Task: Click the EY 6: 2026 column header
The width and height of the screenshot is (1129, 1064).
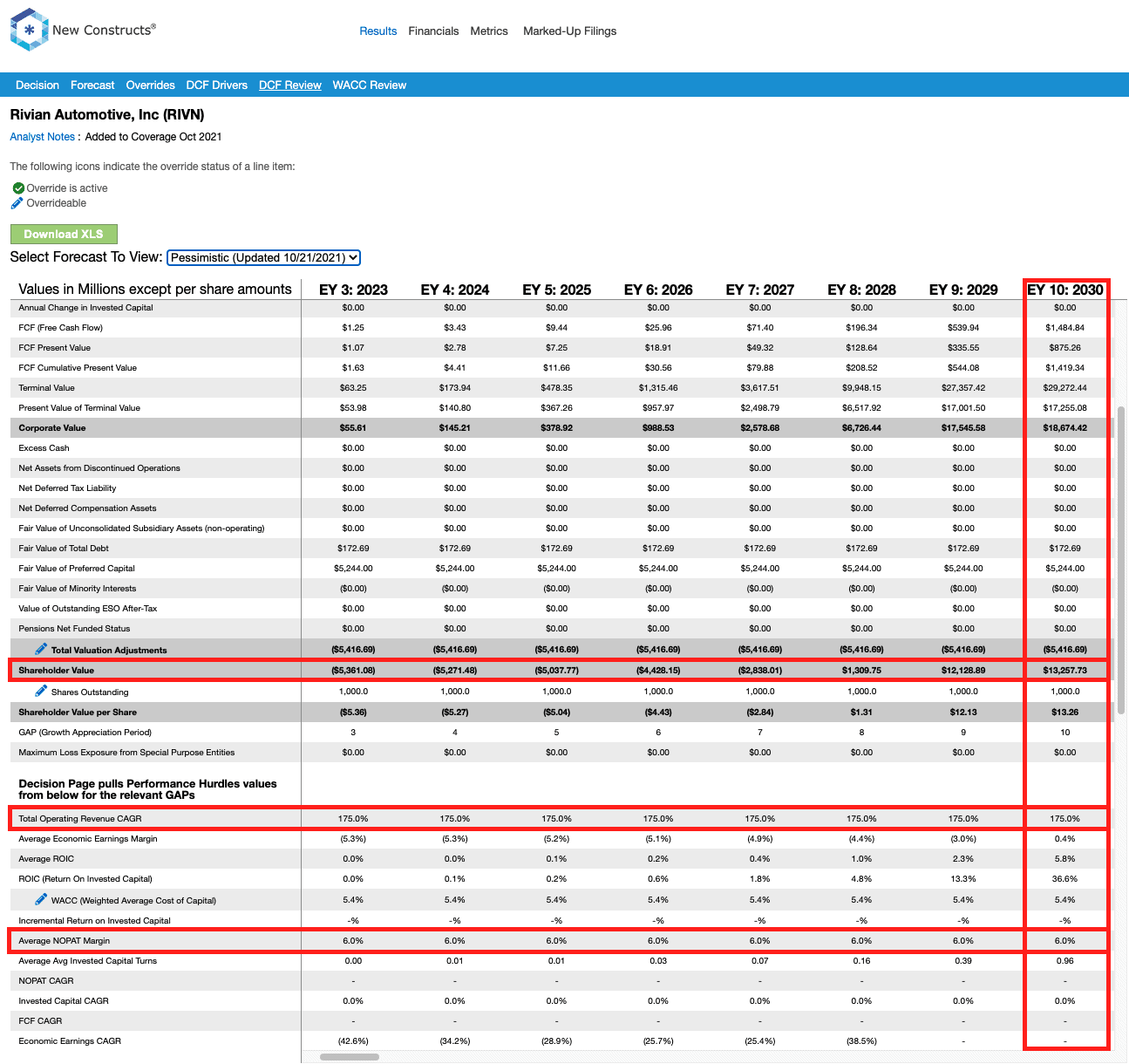Action: (x=658, y=290)
